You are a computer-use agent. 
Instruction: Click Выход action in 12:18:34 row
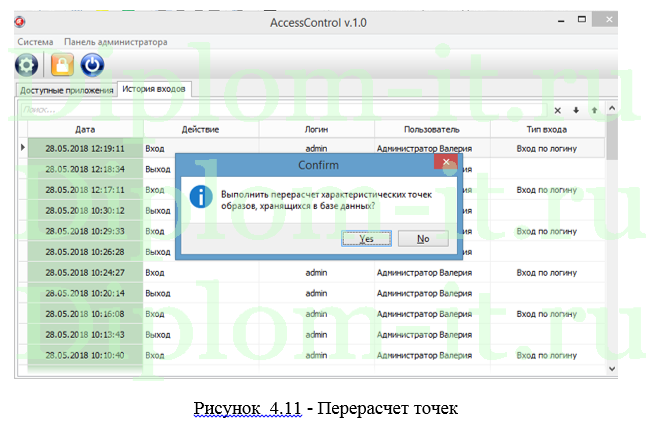tap(158, 169)
